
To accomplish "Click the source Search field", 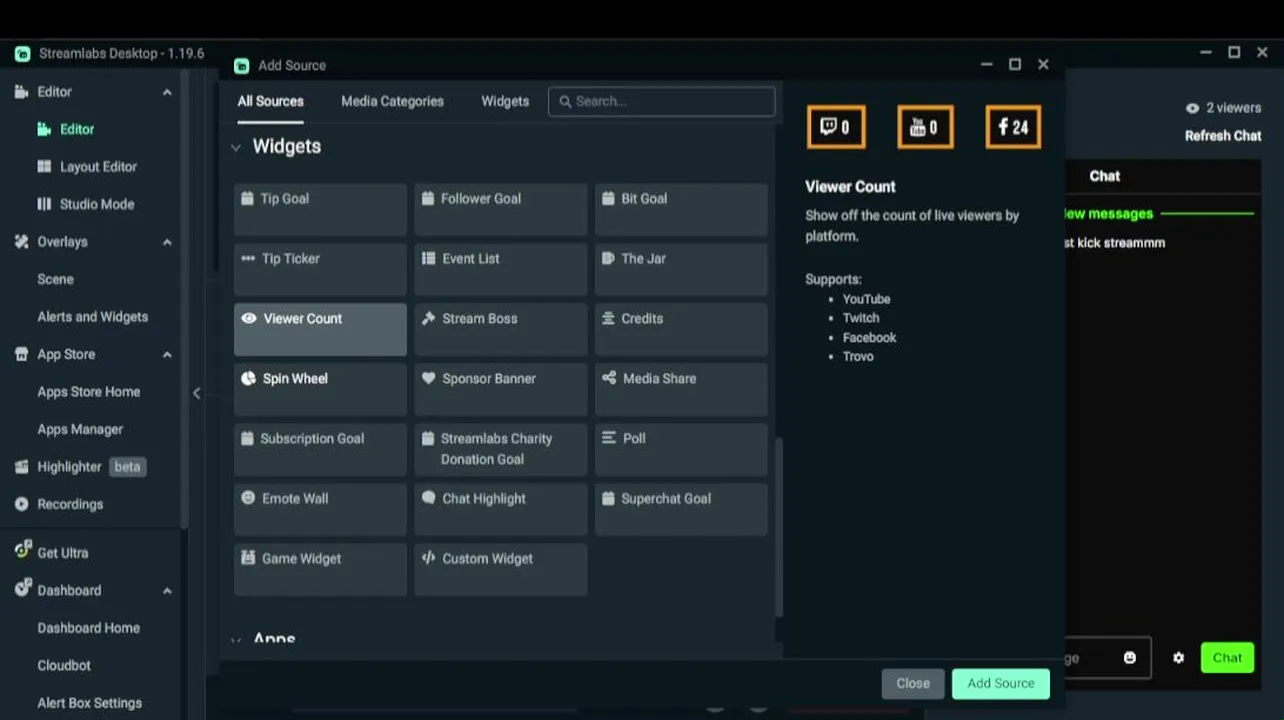I will [661, 101].
